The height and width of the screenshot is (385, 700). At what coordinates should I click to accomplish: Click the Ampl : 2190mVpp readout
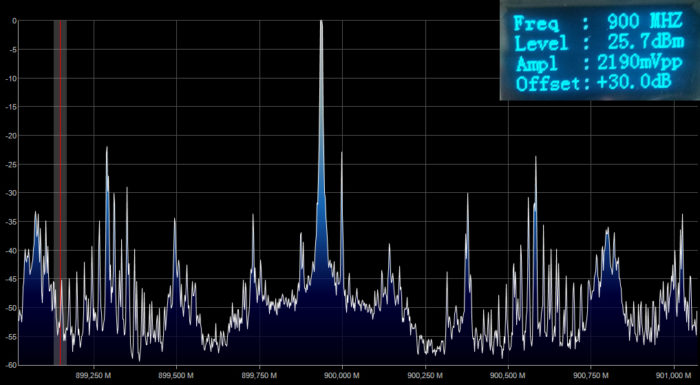coord(599,63)
